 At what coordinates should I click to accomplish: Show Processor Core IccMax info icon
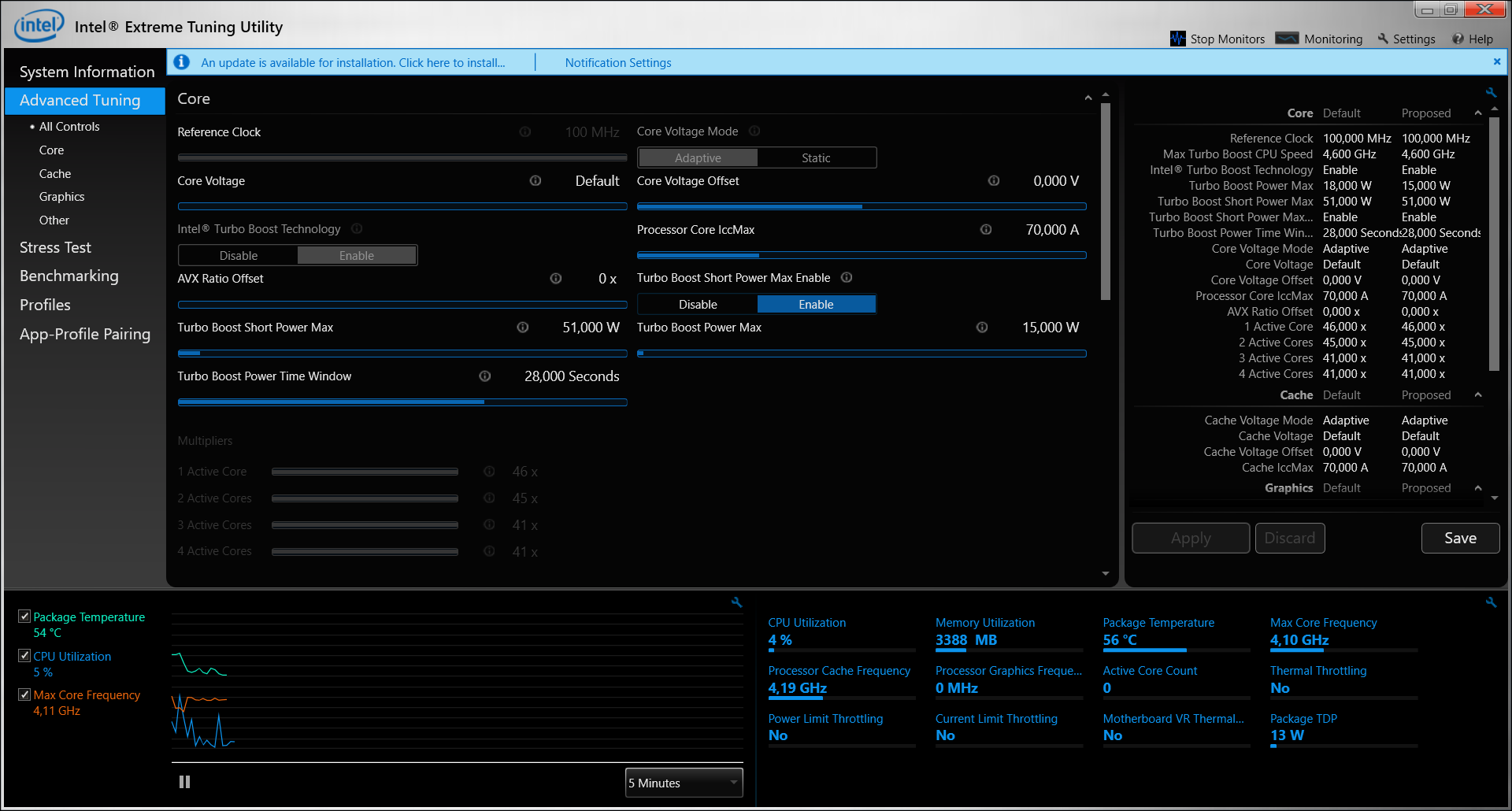(985, 229)
